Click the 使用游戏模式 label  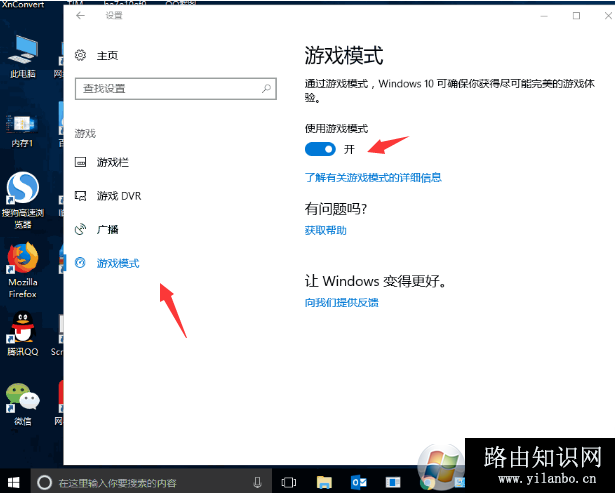click(336, 128)
